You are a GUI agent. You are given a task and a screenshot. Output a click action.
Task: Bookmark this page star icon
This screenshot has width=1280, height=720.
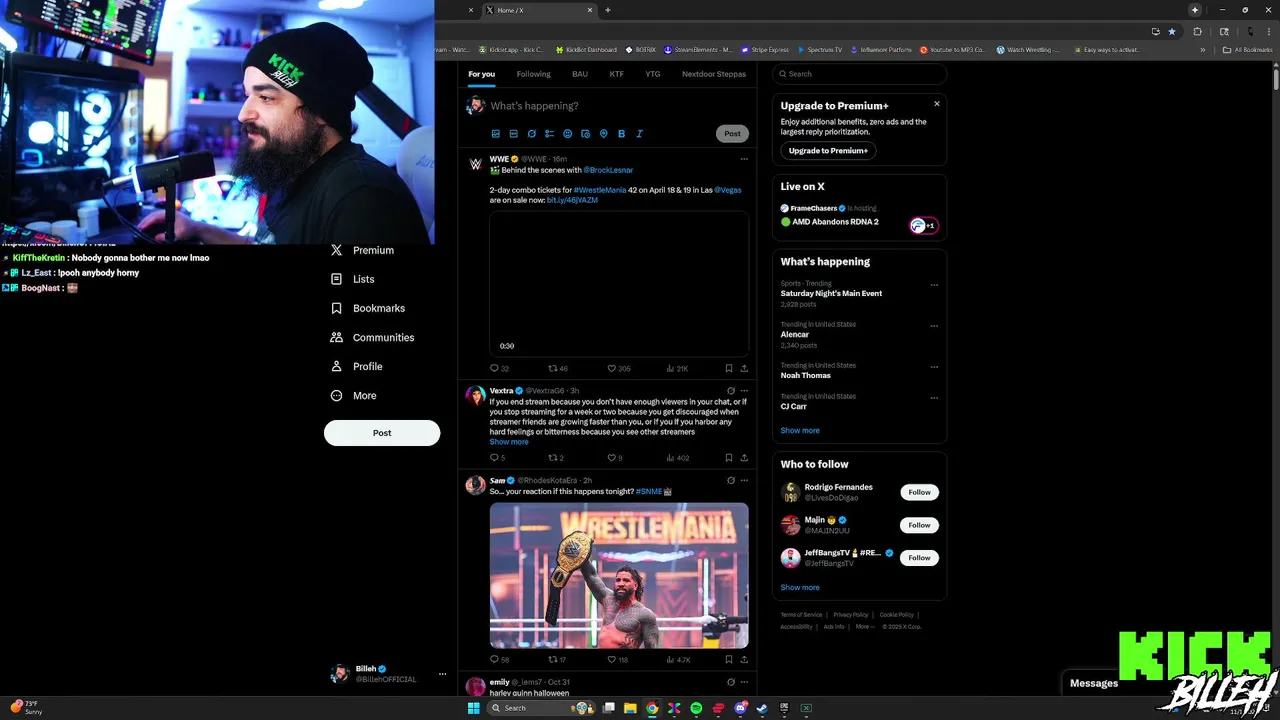click(x=1172, y=31)
